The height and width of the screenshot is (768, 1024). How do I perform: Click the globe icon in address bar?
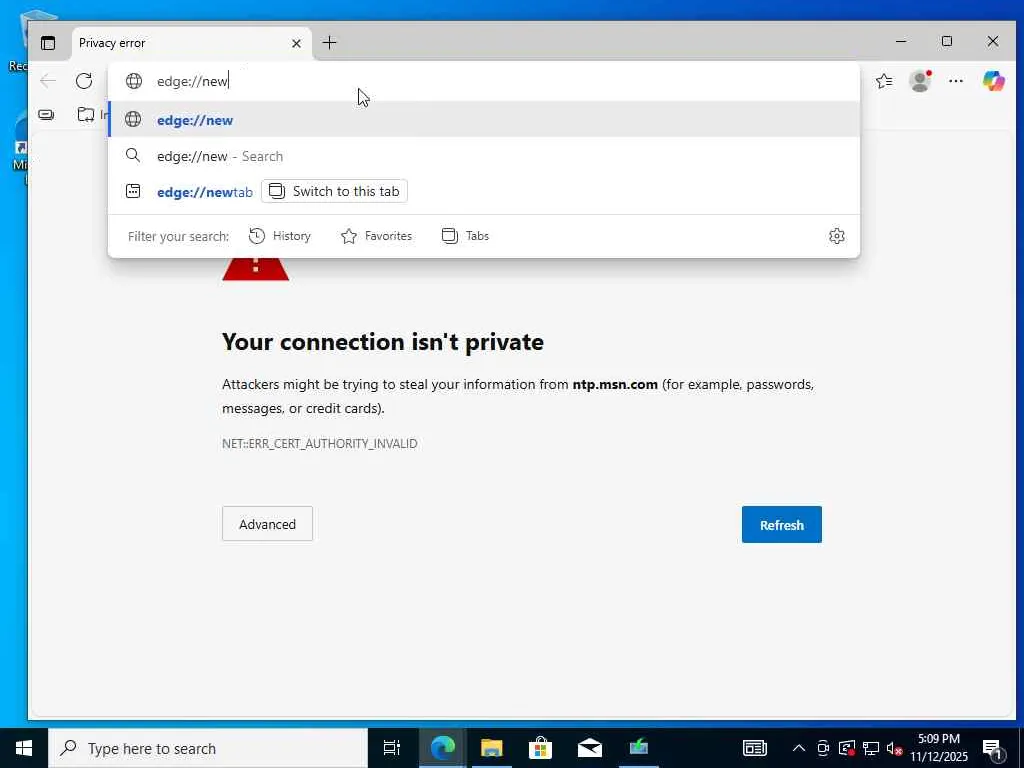[134, 81]
